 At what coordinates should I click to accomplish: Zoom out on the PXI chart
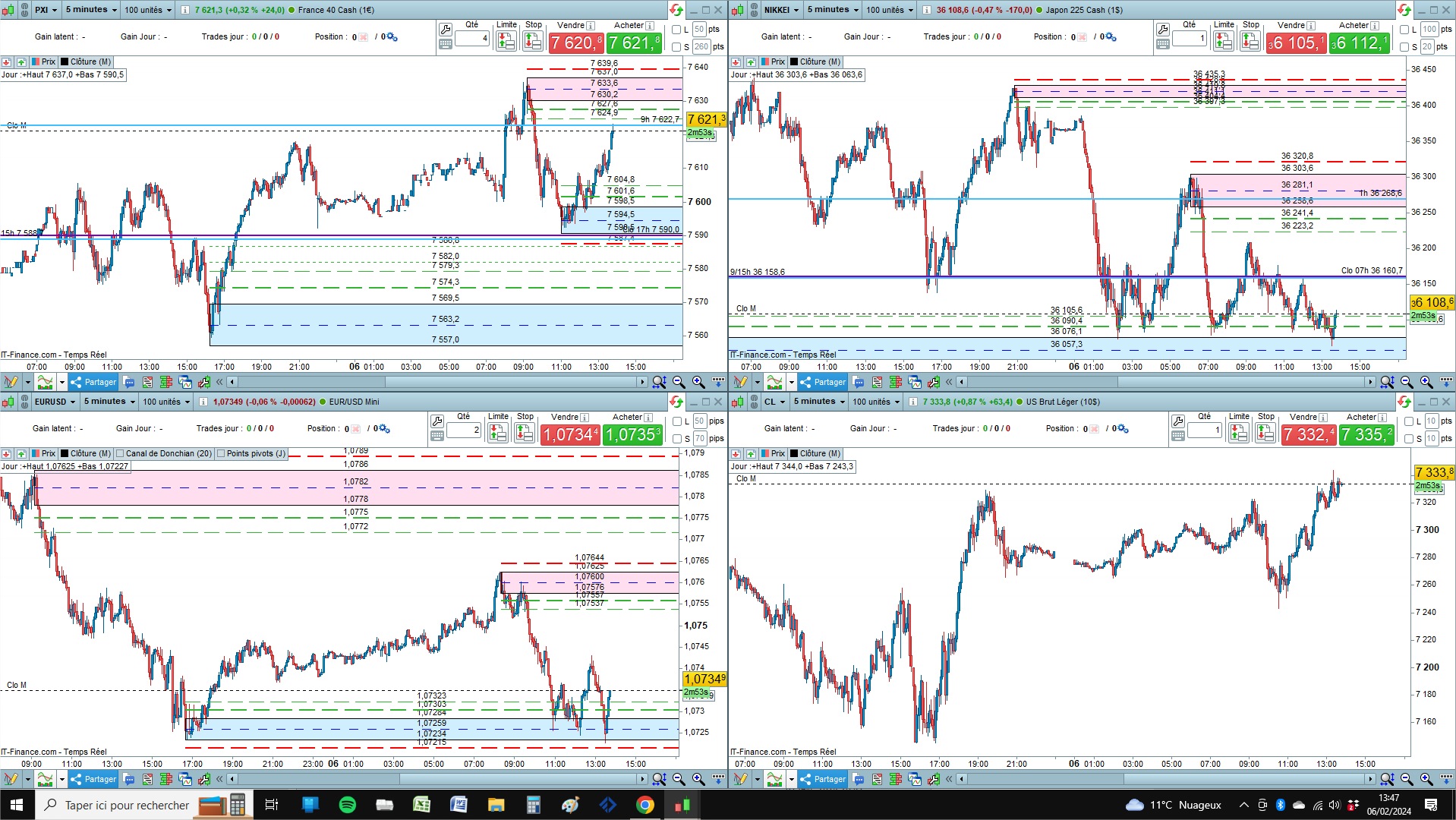(x=679, y=382)
